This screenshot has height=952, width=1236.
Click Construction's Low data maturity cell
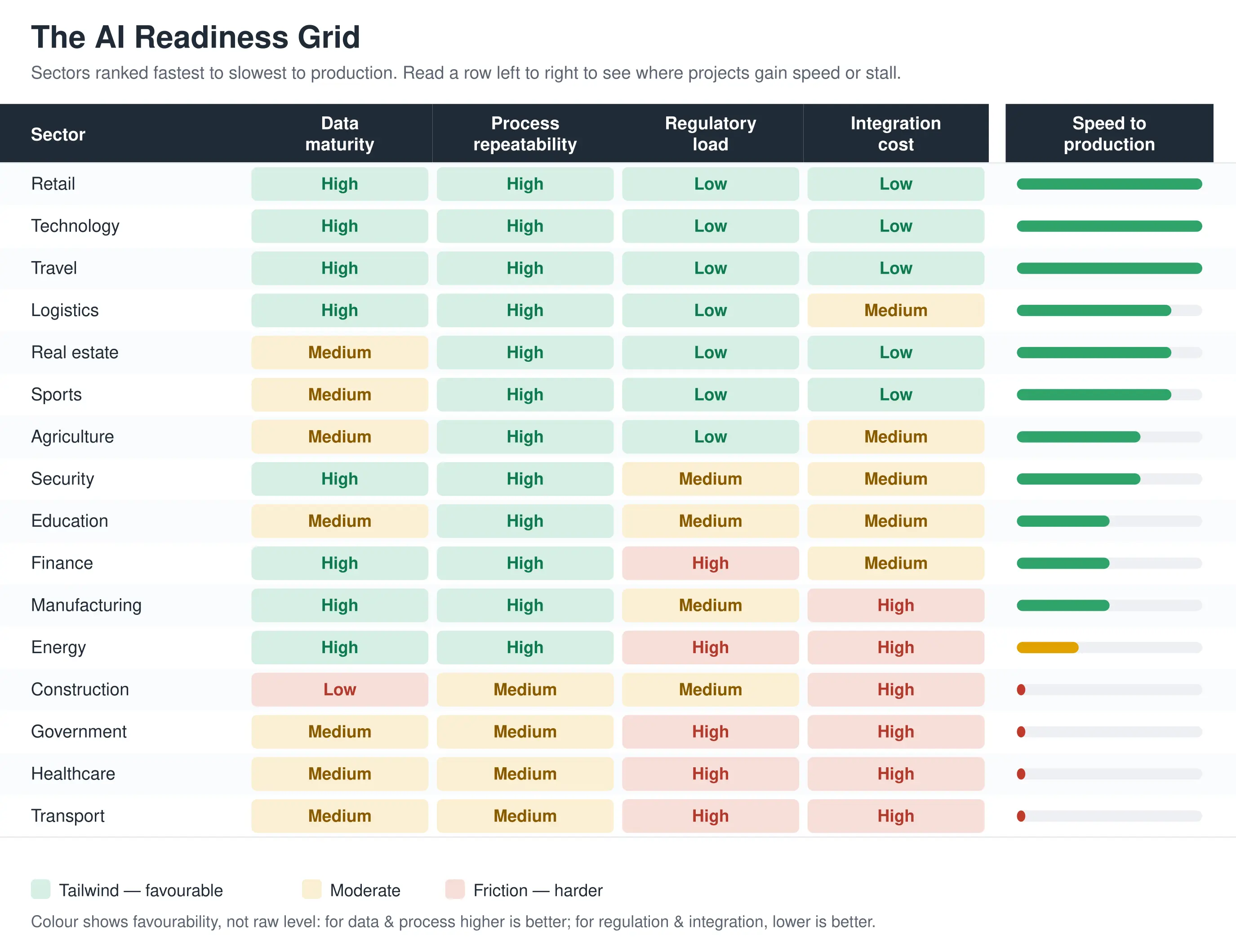339,690
